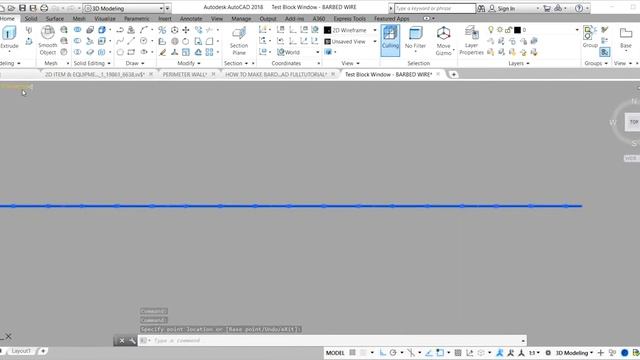
Task: Switch to HOW TO MAKE BARD drawing tab
Action: pos(276,74)
